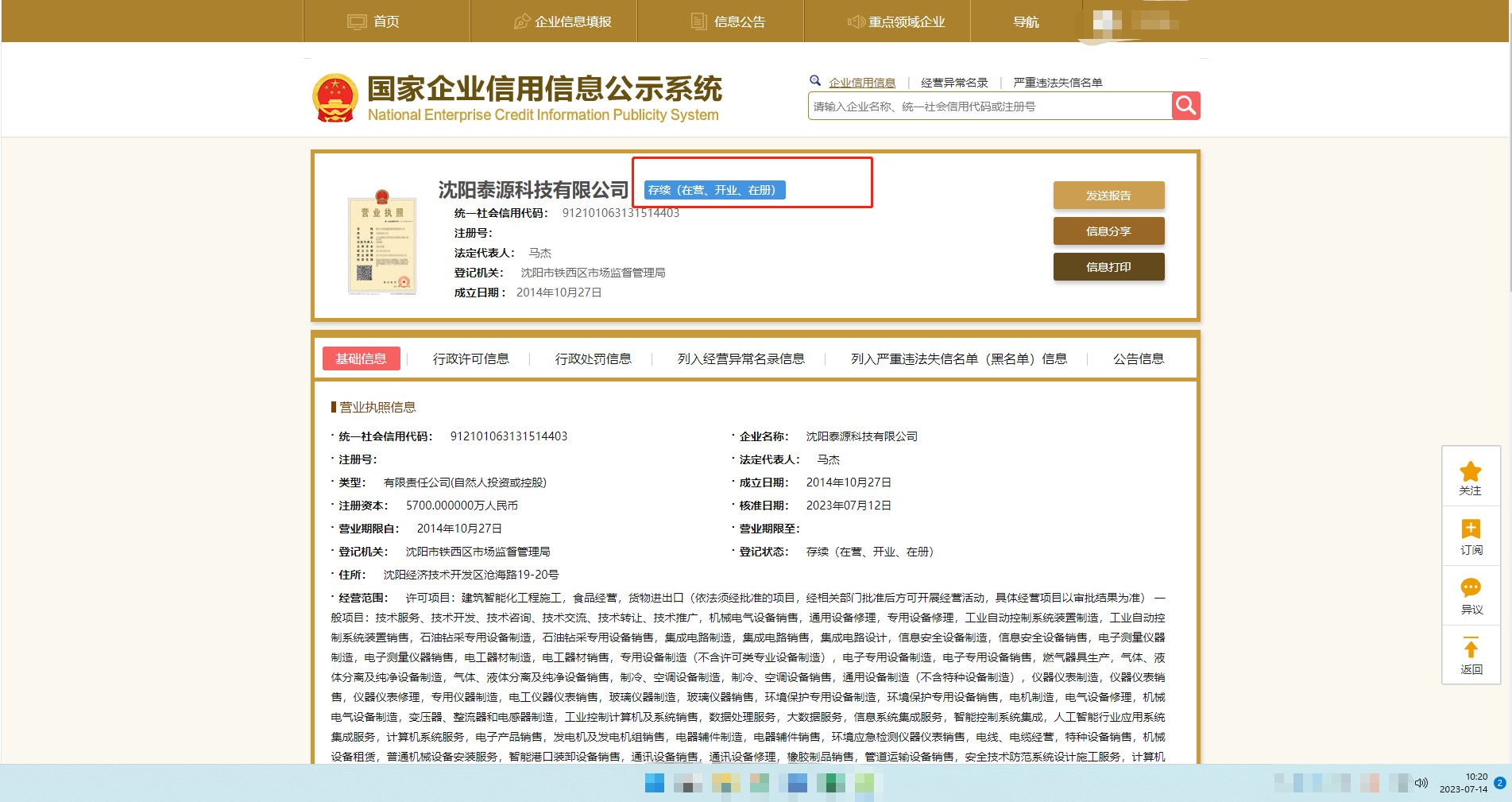Screen dimensions: 1512x802
Task: Click the red magnifier search button
Action: pos(1185,106)
